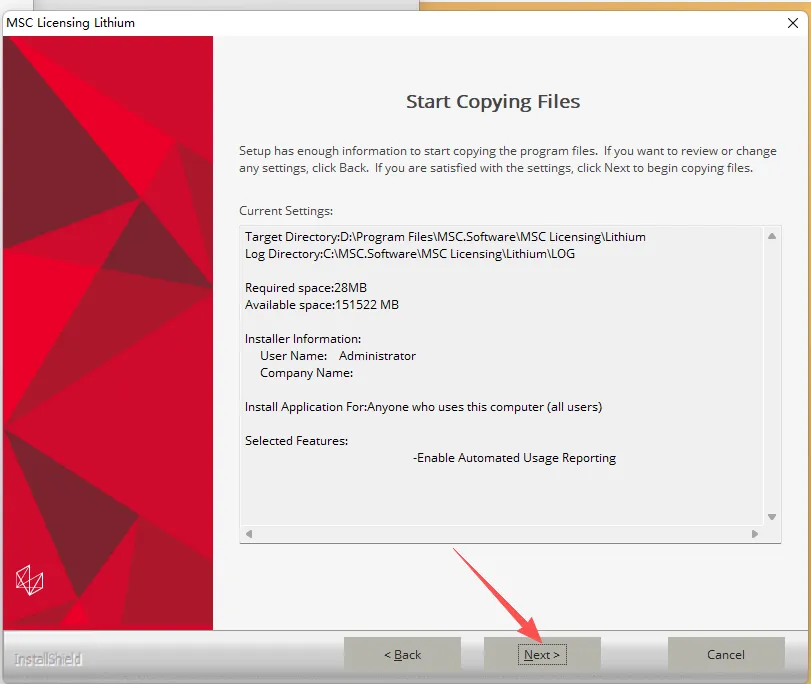
Task: Click the User Name: Administrator line
Action: coord(338,356)
